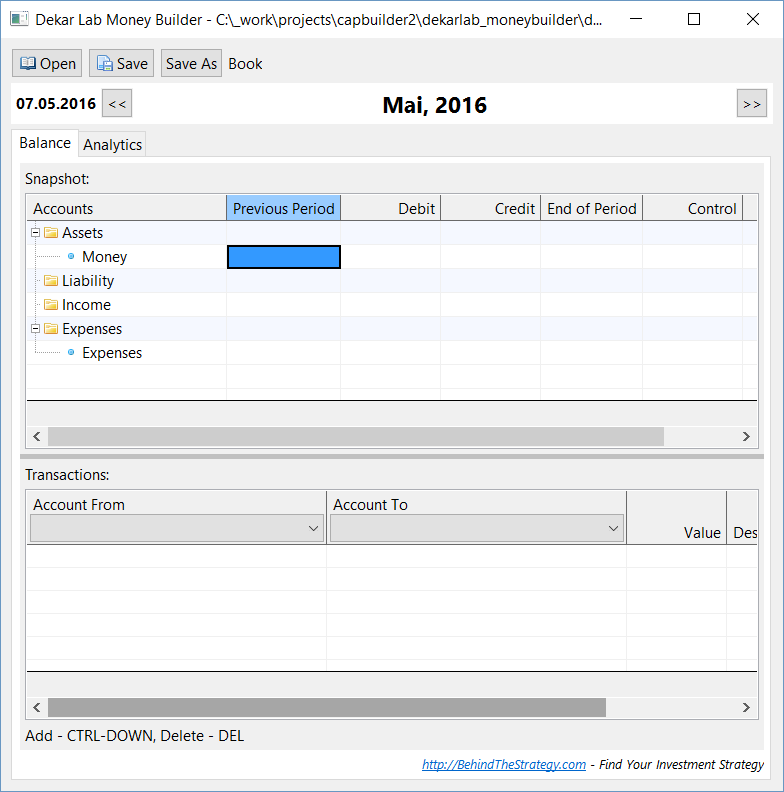This screenshot has height=792, width=784.
Task: Click the highlighted Previous Period cell for Money
Action: tap(283, 257)
